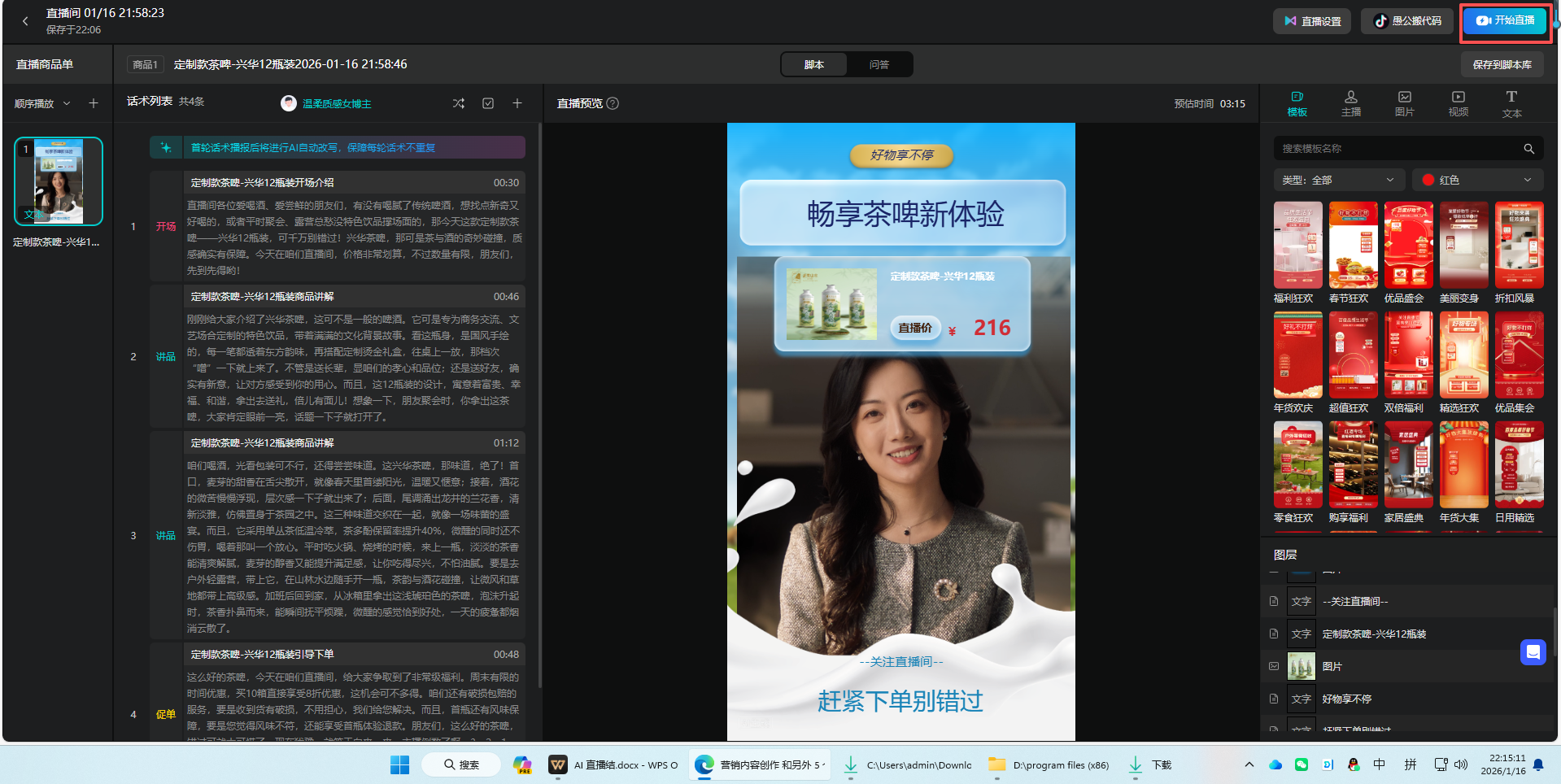
Task: Add a new script with the plus icon
Action: point(517,103)
